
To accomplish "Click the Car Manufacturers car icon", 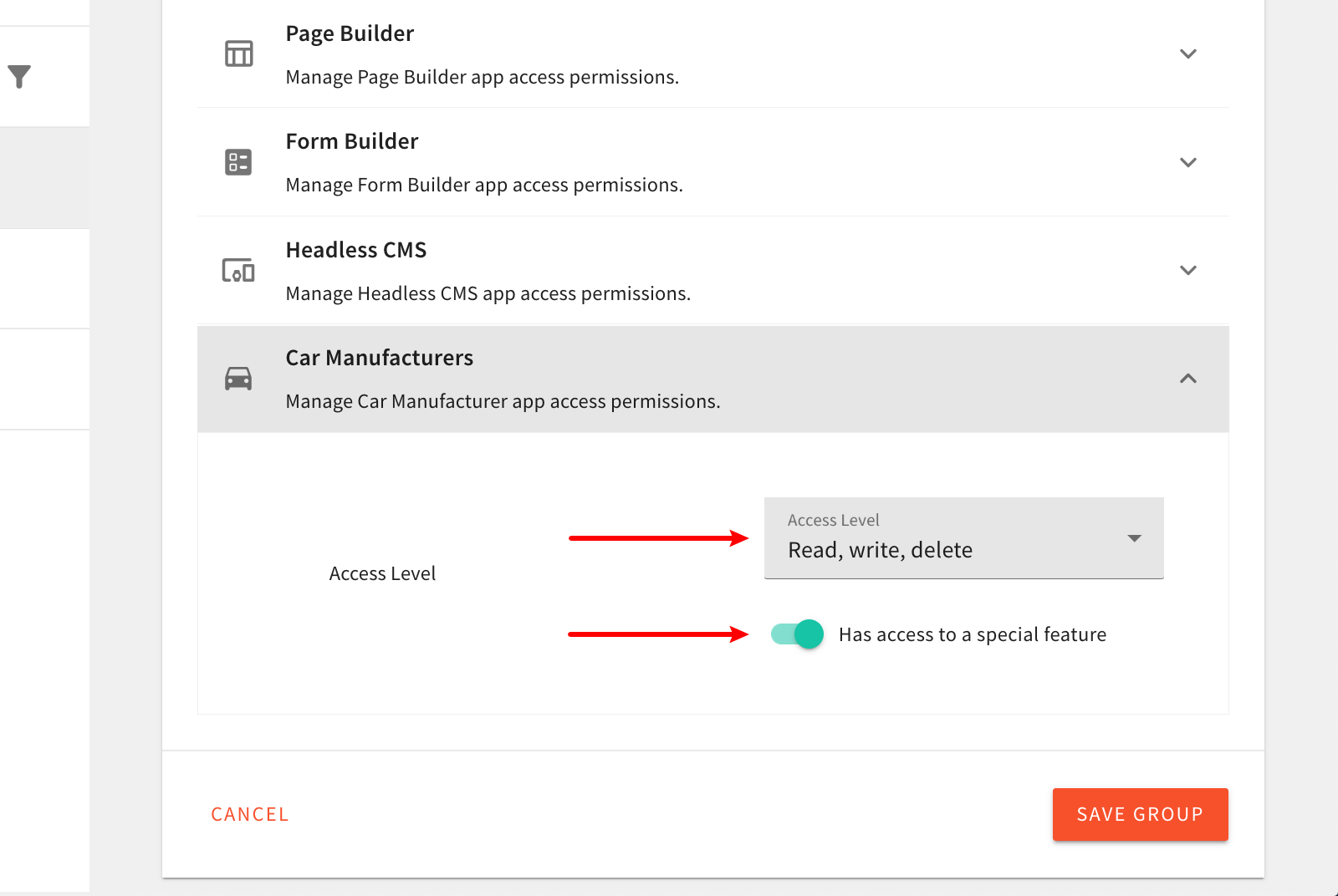I will coord(238,379).
